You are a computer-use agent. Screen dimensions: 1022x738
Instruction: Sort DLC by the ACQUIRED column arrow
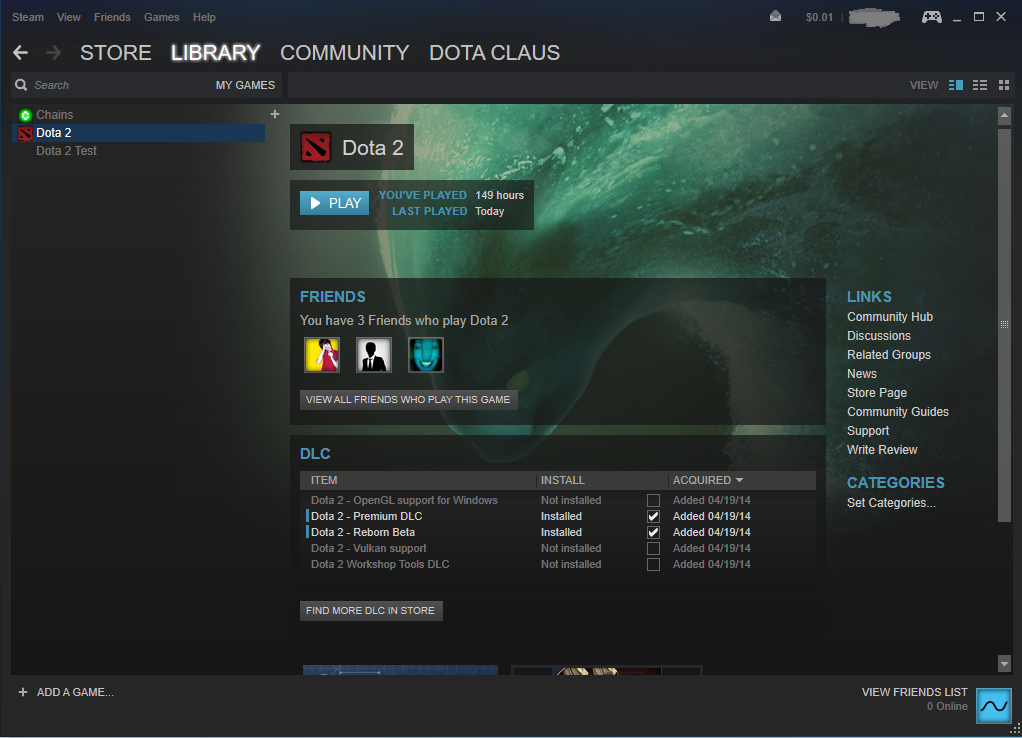pos(739,480)
